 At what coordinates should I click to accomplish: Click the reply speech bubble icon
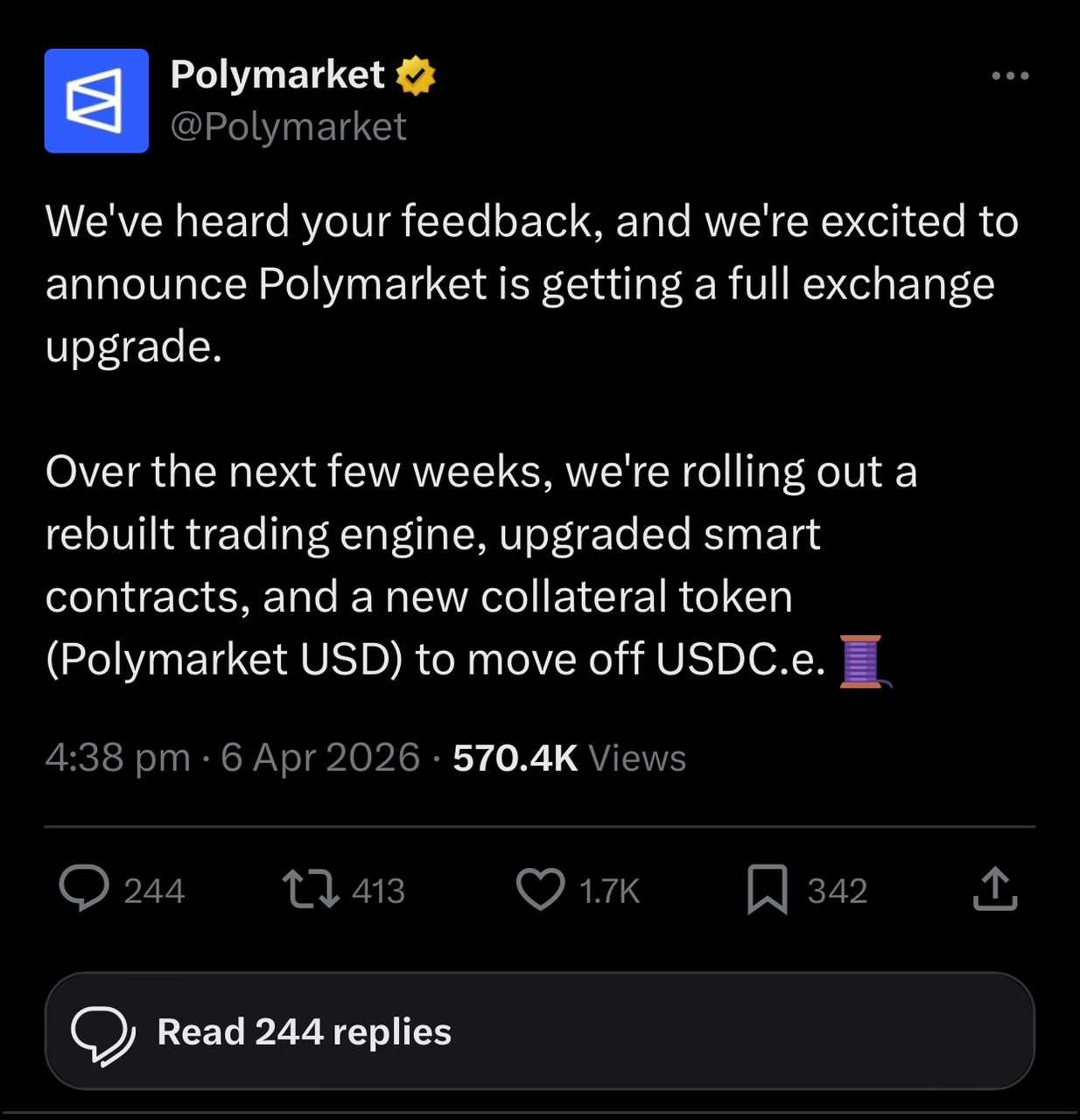[84, 889]
